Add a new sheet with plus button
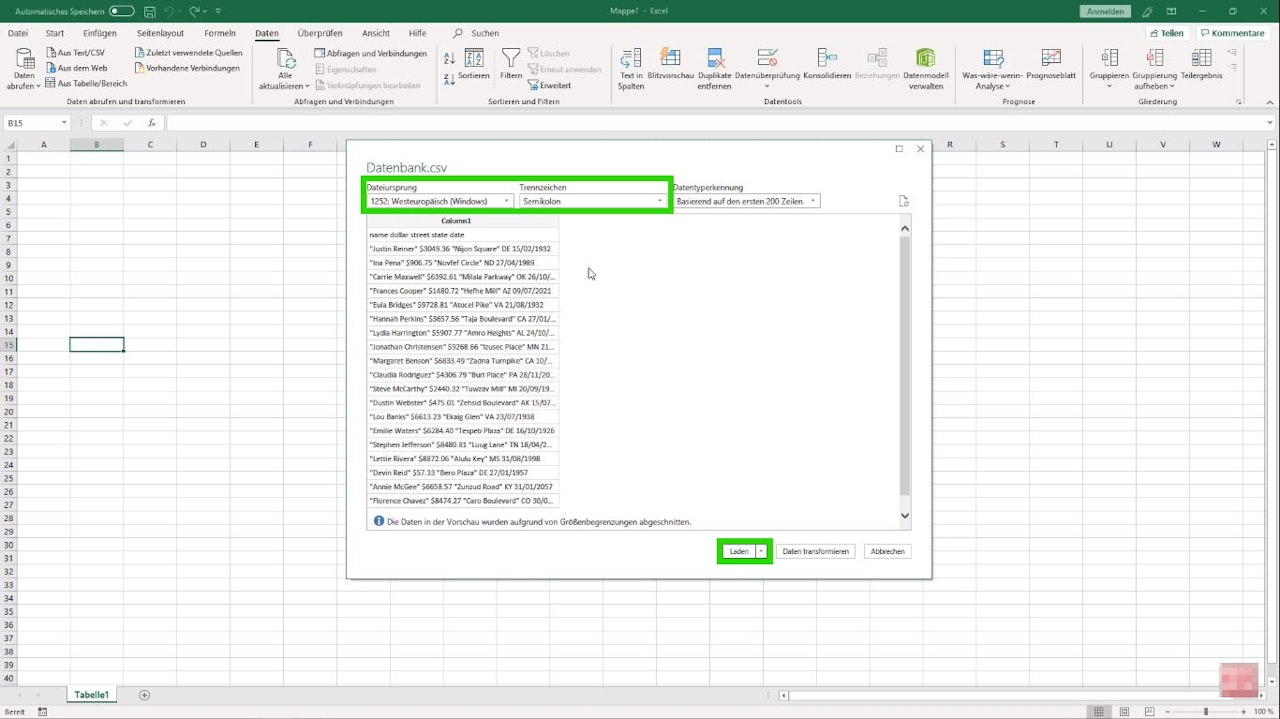1280x719 pixels. (144, 695)
